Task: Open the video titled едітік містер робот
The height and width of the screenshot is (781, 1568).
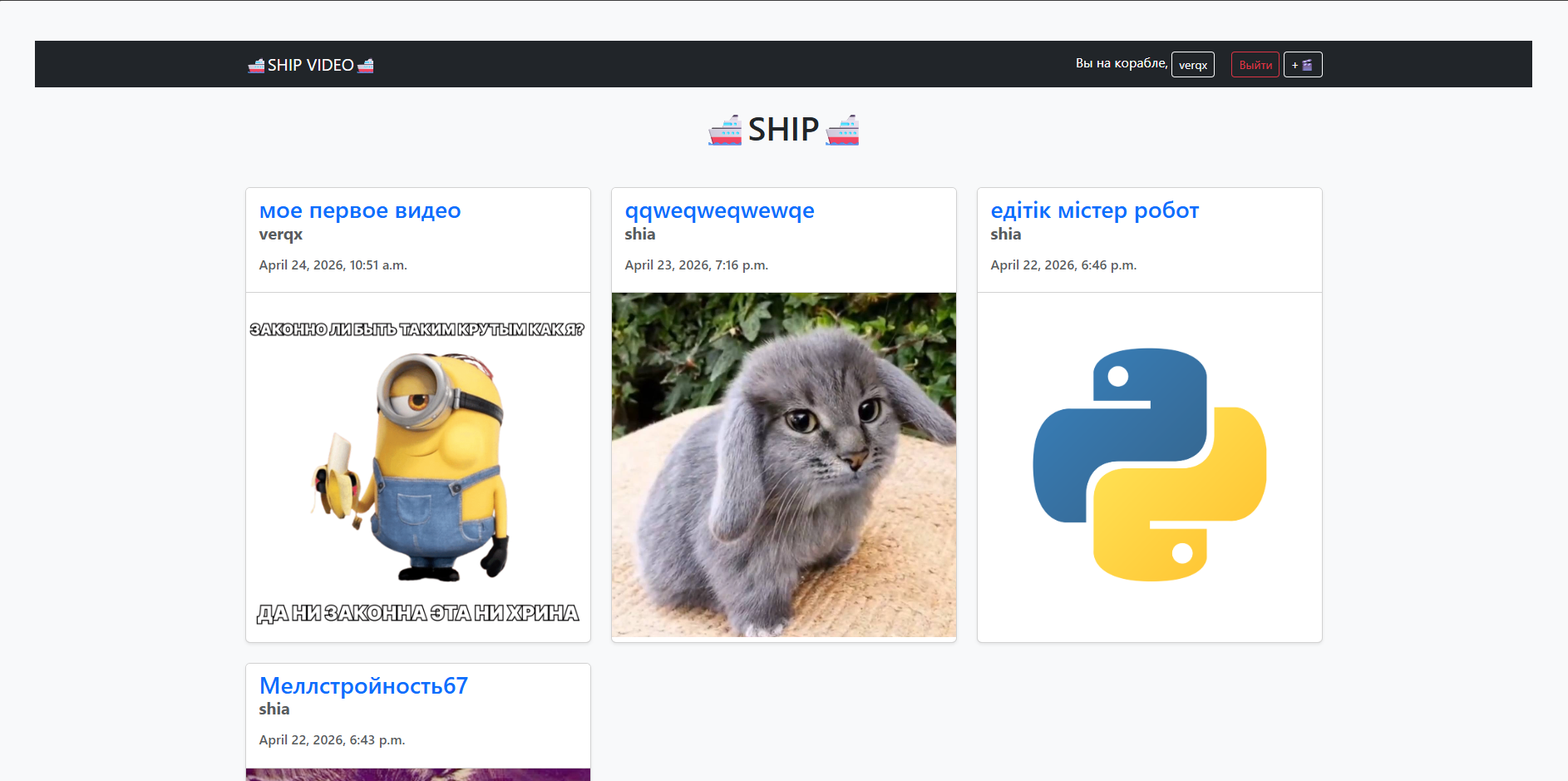Action: tap(1095, 210)
